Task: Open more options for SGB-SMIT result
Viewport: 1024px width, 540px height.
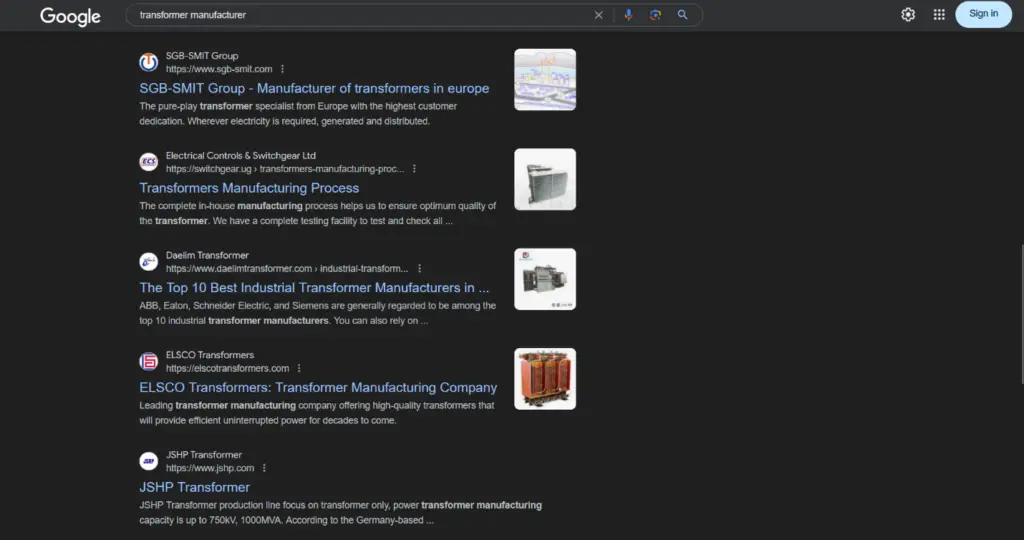Action: (x=283, y=69)
